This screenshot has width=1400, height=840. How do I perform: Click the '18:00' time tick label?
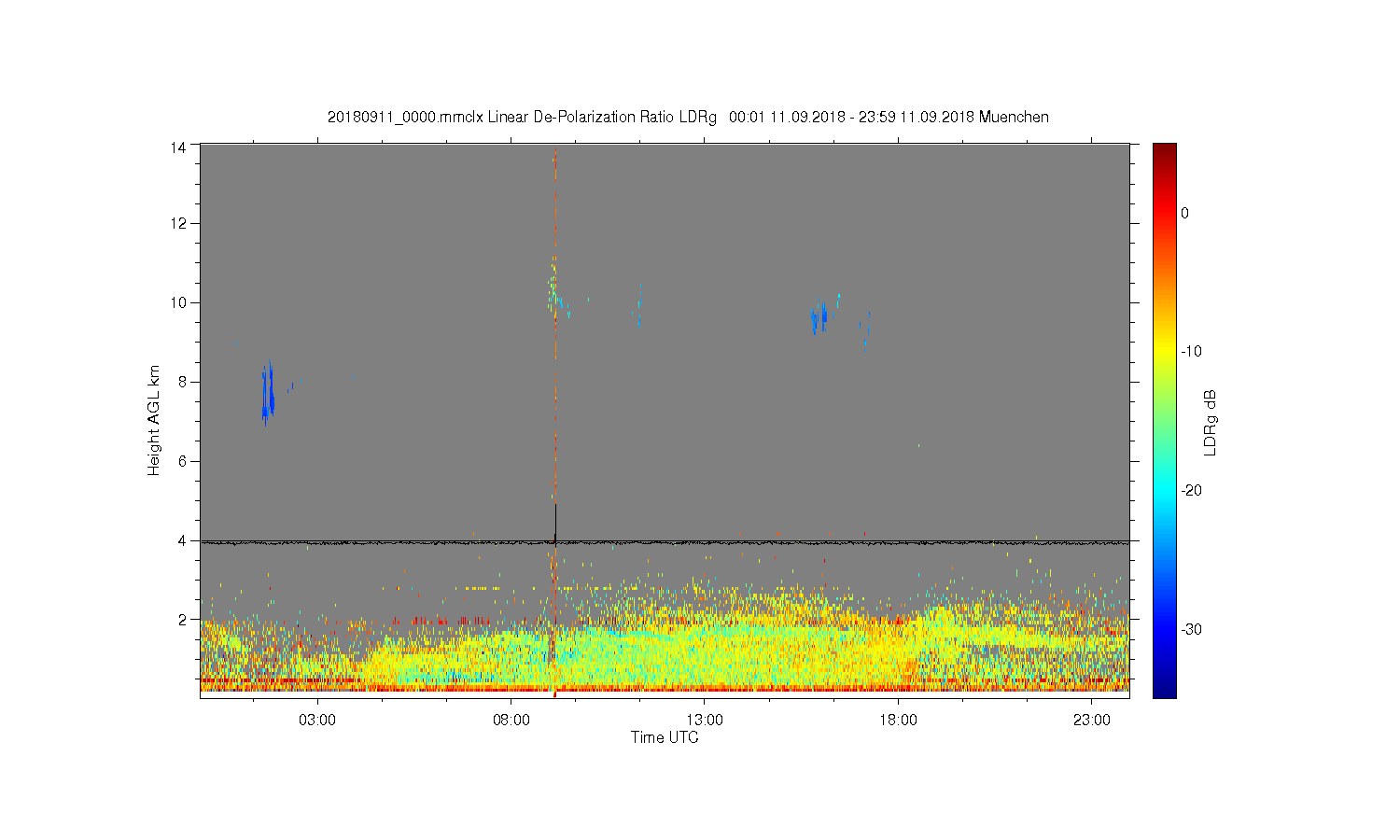pyautogui.click(x=899, y=721)
